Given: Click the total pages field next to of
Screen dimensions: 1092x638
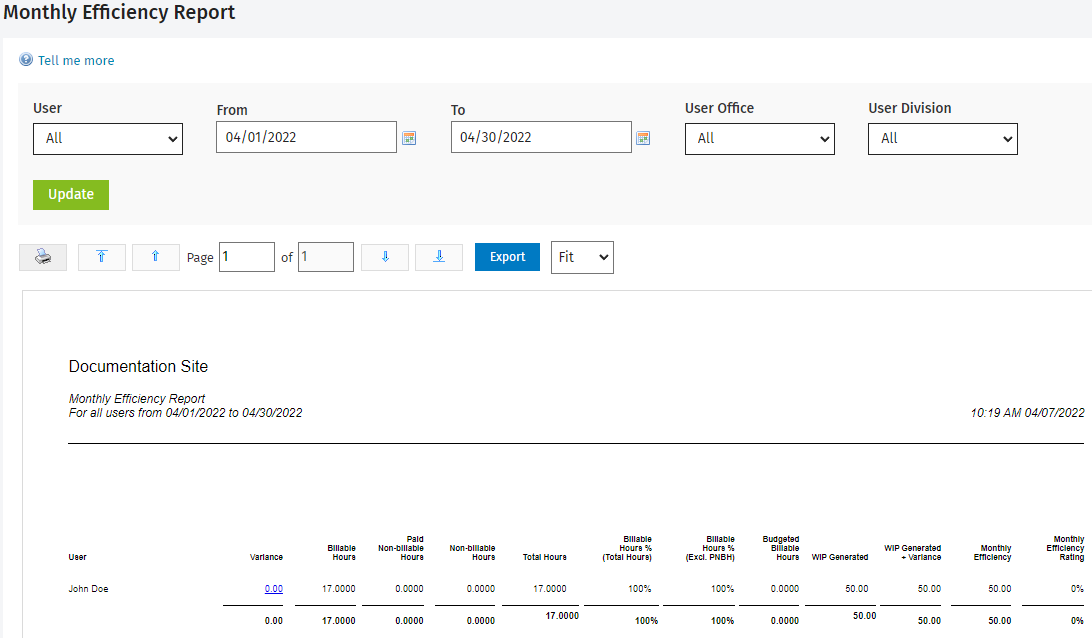Looking at the screenshot, I should pos(325,256).
